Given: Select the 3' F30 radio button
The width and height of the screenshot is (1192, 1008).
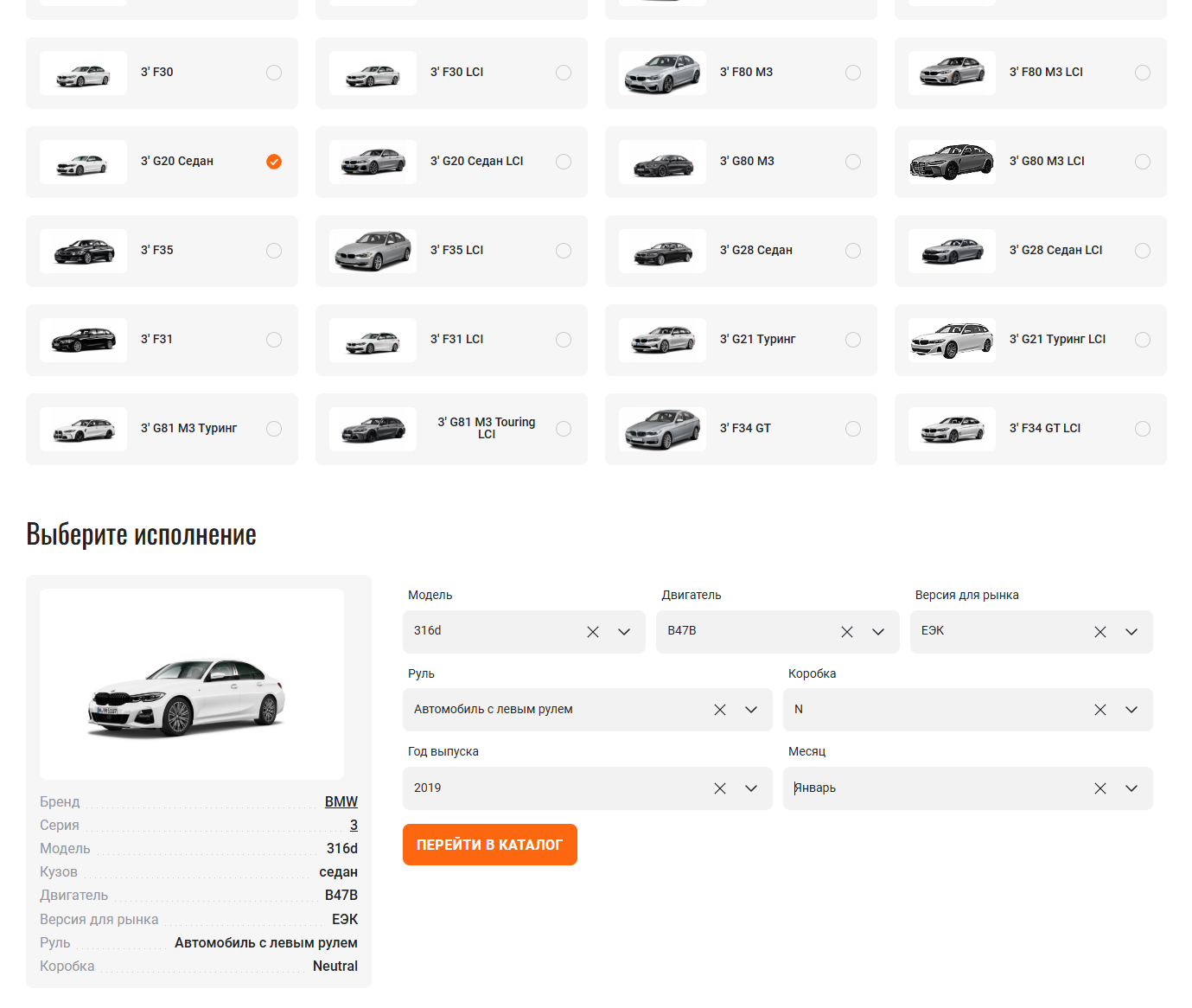Looking at the screenshot, I should [274, 73].
